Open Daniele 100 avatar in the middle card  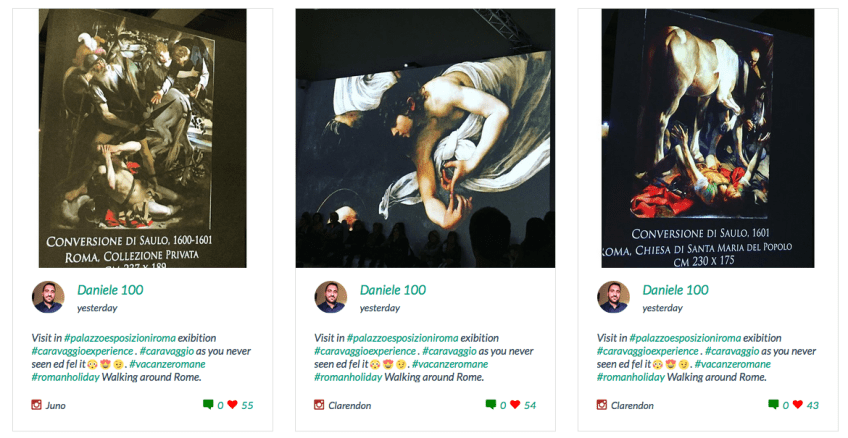(331, 297)
